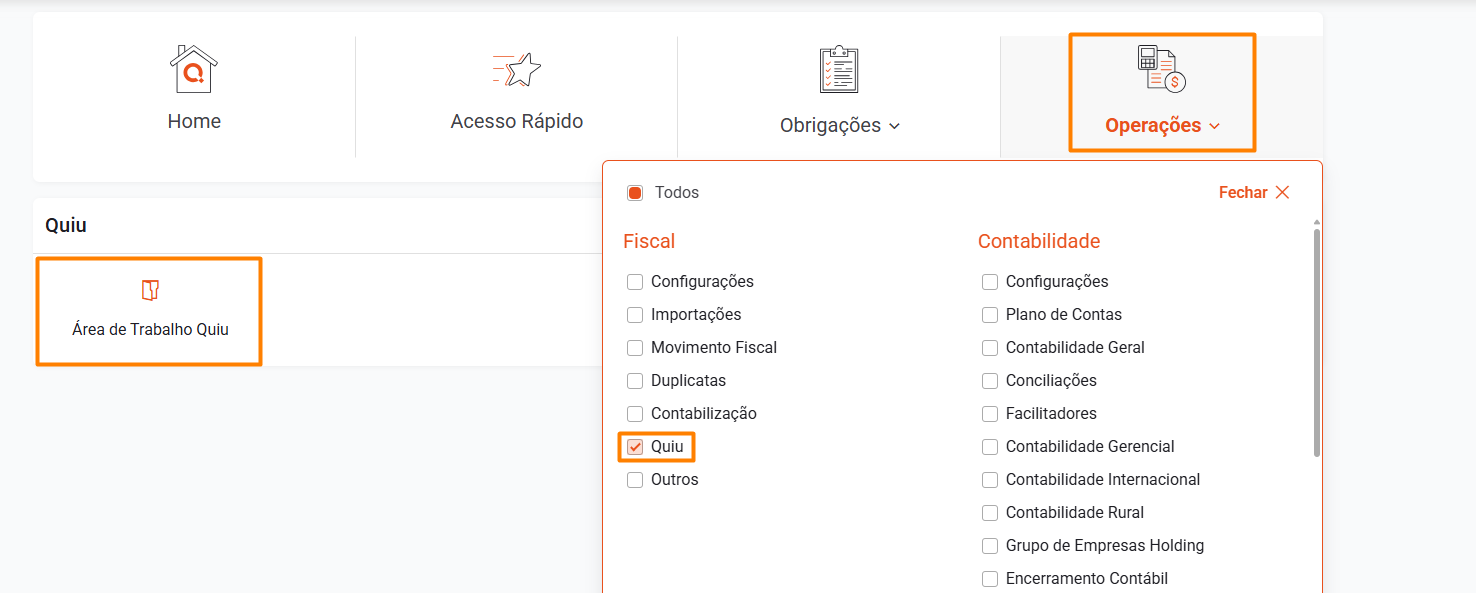
Task: Collapse the Operações dropdown chevron
Action: (1214, 126)
